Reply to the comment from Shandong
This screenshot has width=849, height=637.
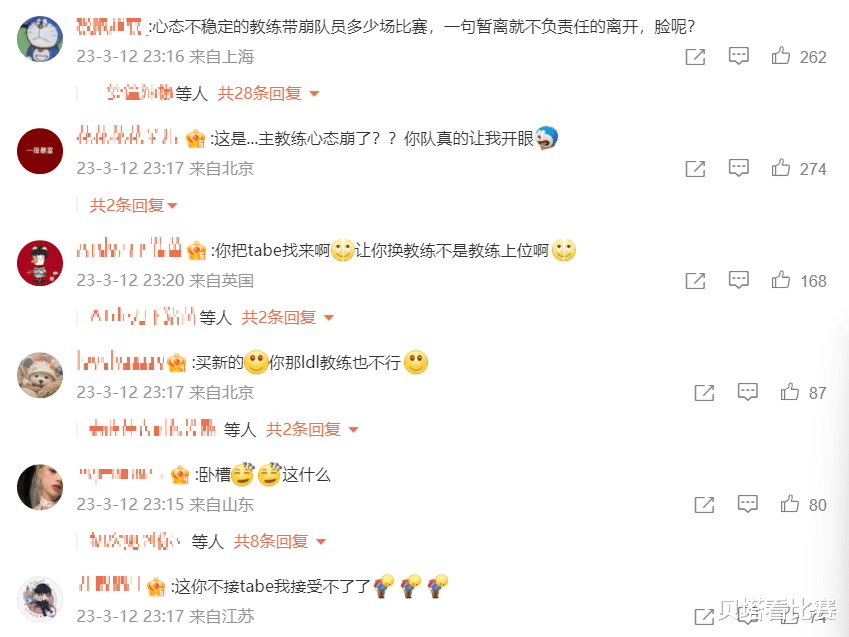(x=747, y=504)
